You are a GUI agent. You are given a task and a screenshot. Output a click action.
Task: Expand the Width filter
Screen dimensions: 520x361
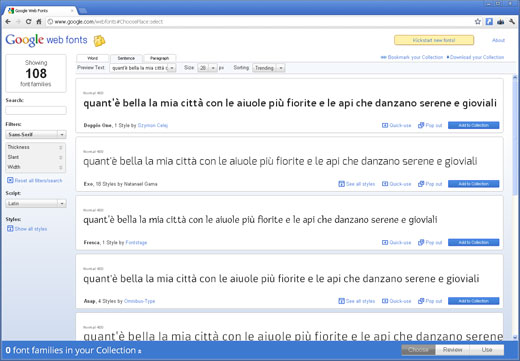[x=35, y=167]
